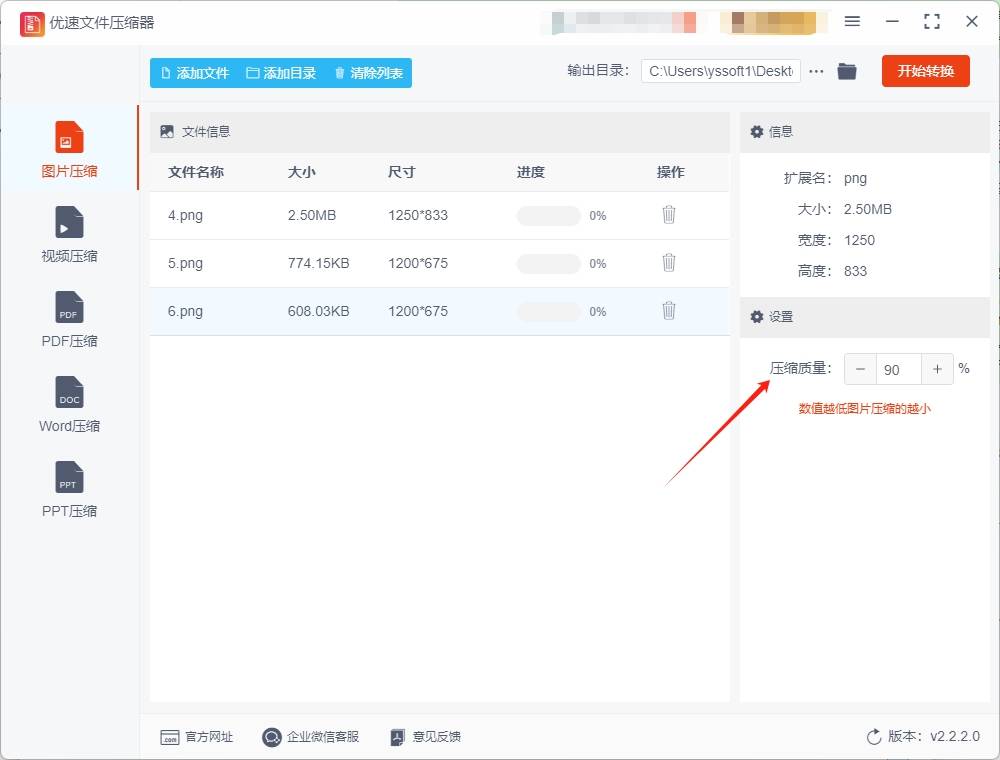Open the PDF压缩 section from the sidebar
Viewport: 1000px width, 760px height.
68,320
